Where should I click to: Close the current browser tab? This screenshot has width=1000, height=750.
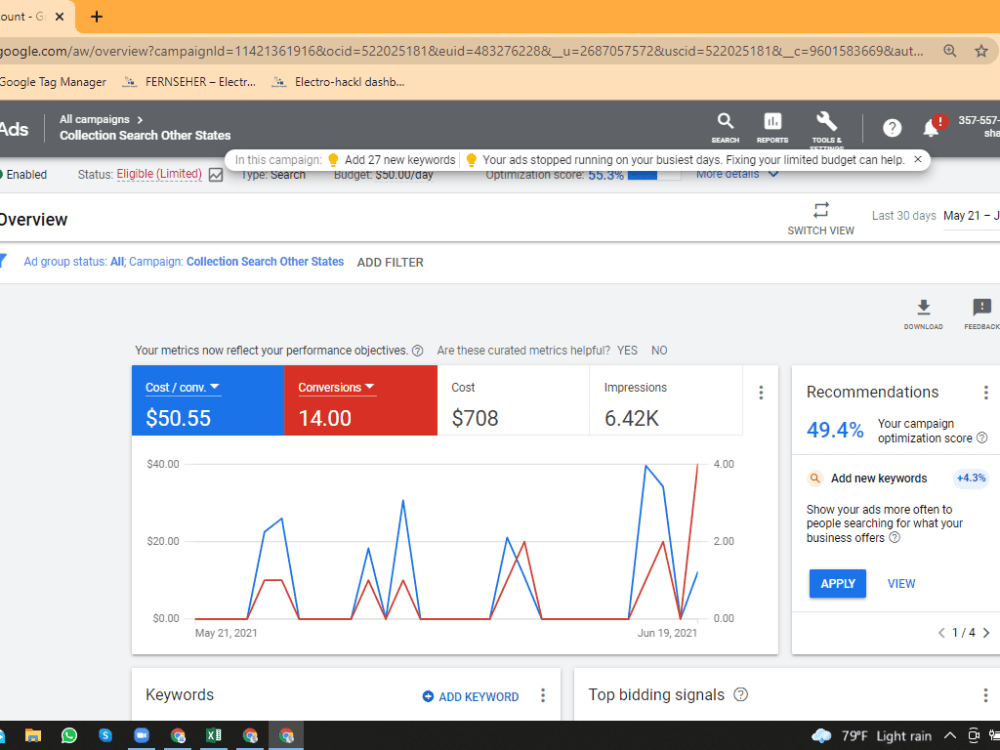coord(59,17)
